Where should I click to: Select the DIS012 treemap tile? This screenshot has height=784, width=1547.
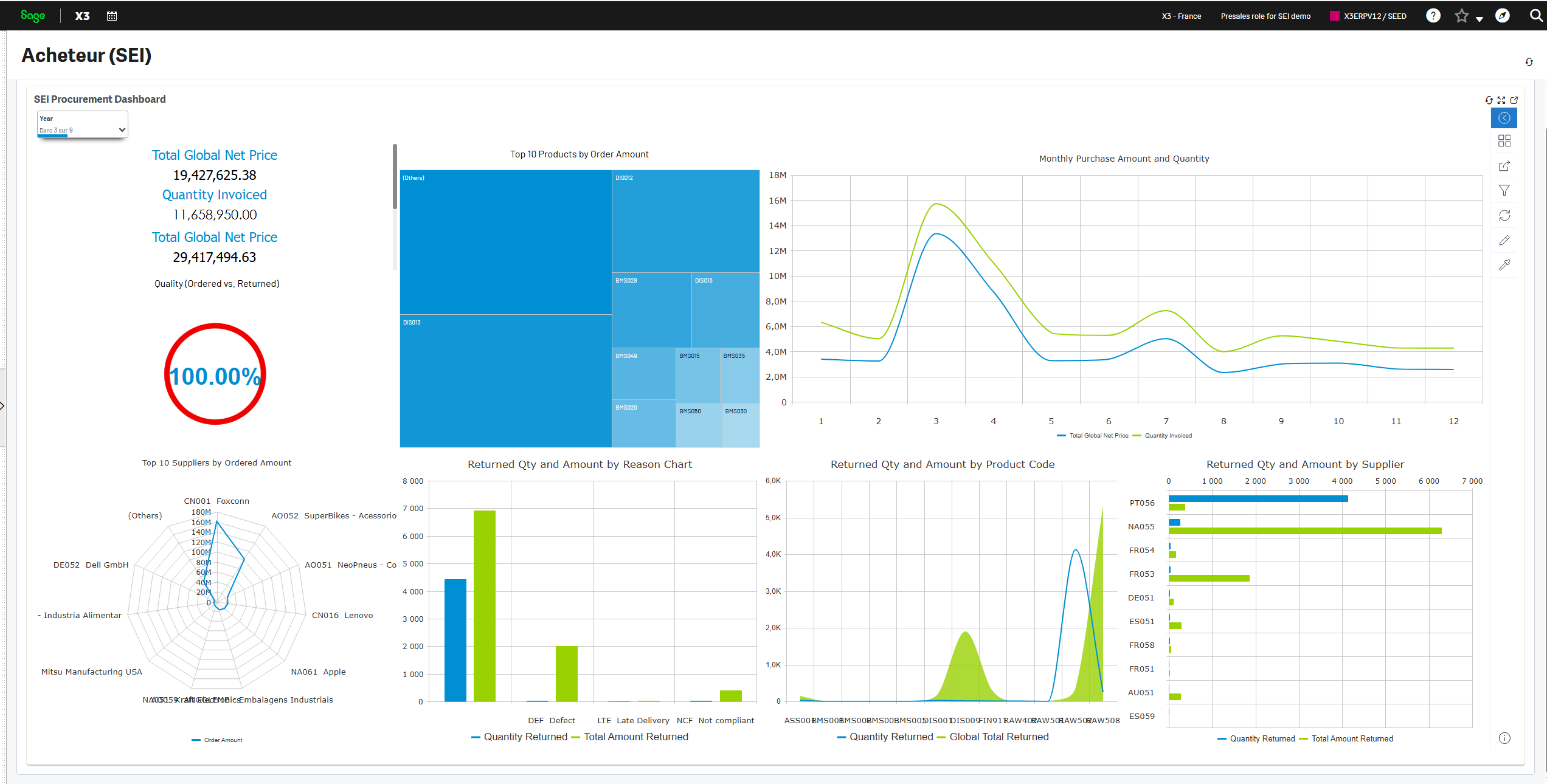click(685, 221)
